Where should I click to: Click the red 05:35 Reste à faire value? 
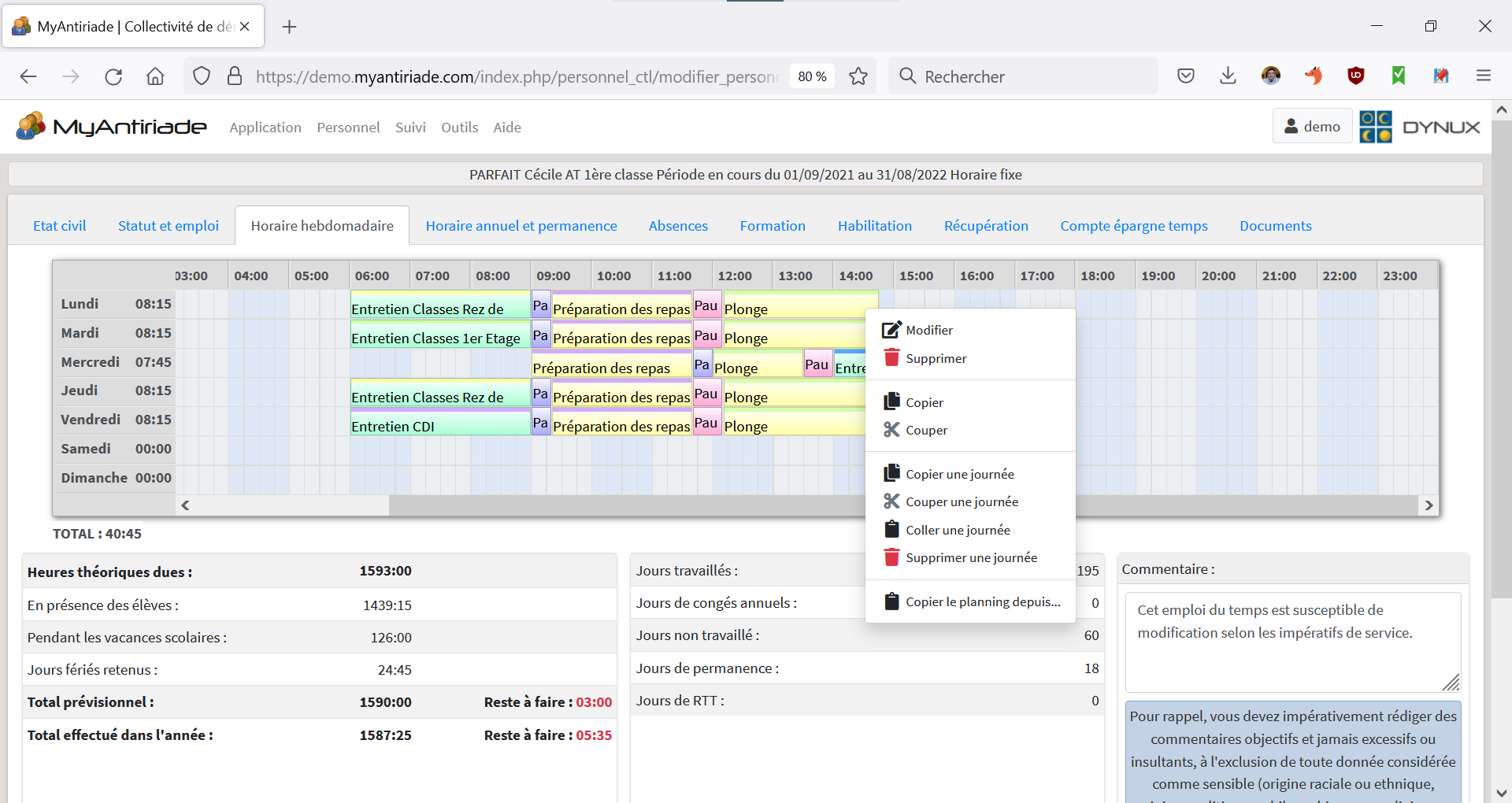594,735
